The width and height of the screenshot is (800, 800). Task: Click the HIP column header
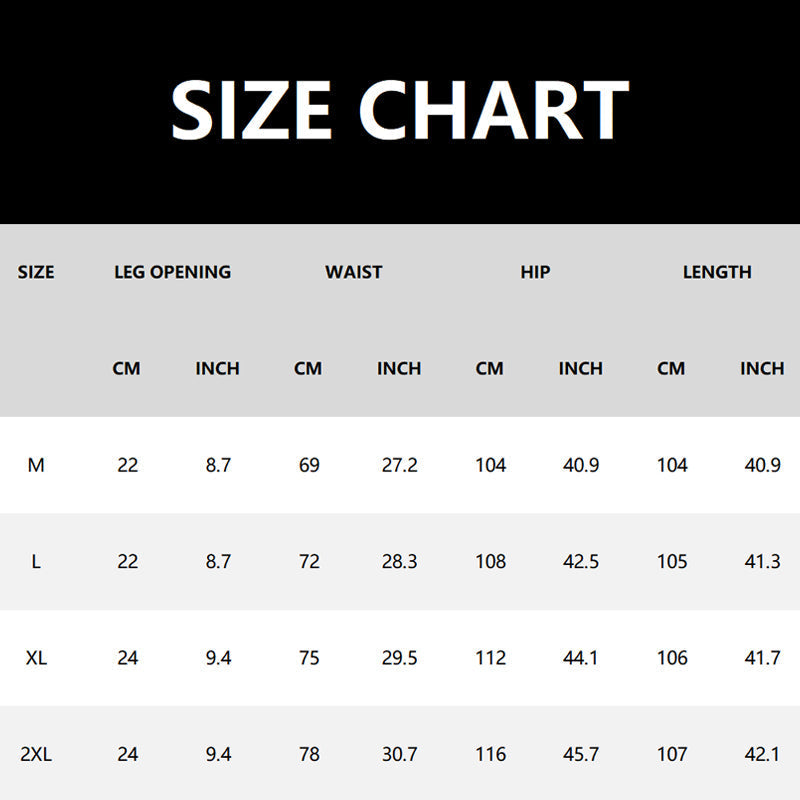(x=535, y=272)
